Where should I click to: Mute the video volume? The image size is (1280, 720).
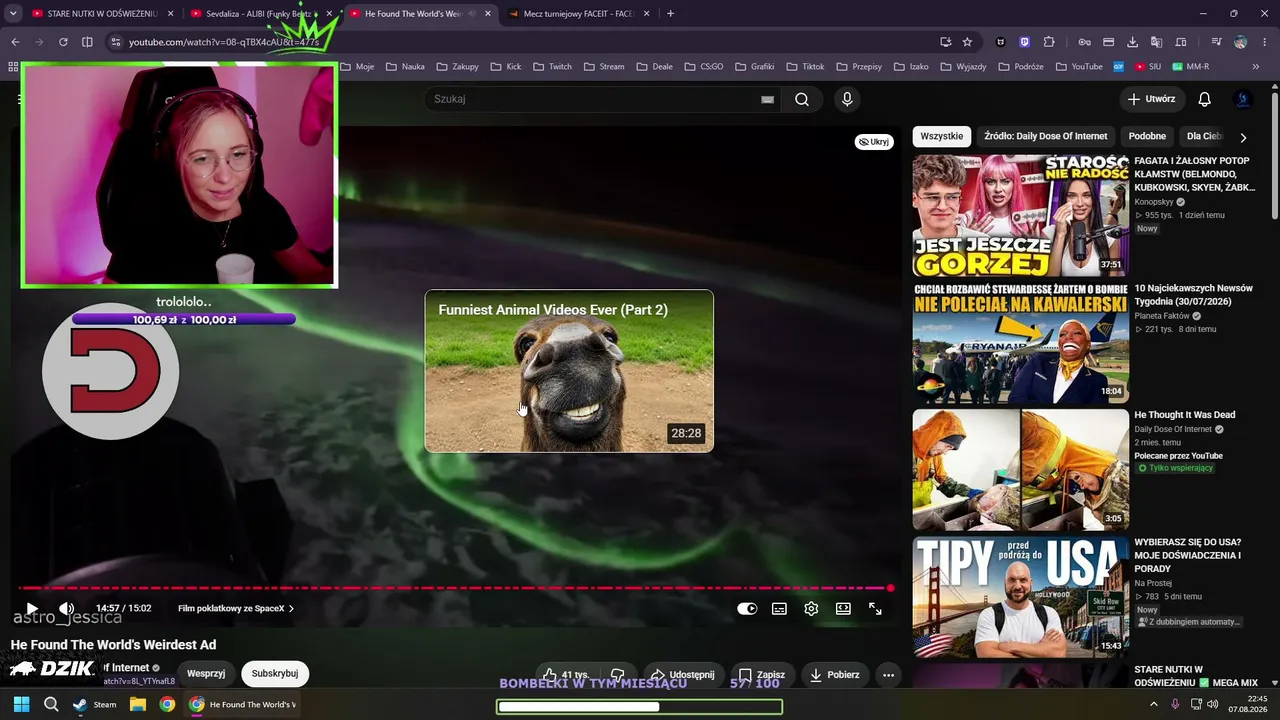[66, 608]
